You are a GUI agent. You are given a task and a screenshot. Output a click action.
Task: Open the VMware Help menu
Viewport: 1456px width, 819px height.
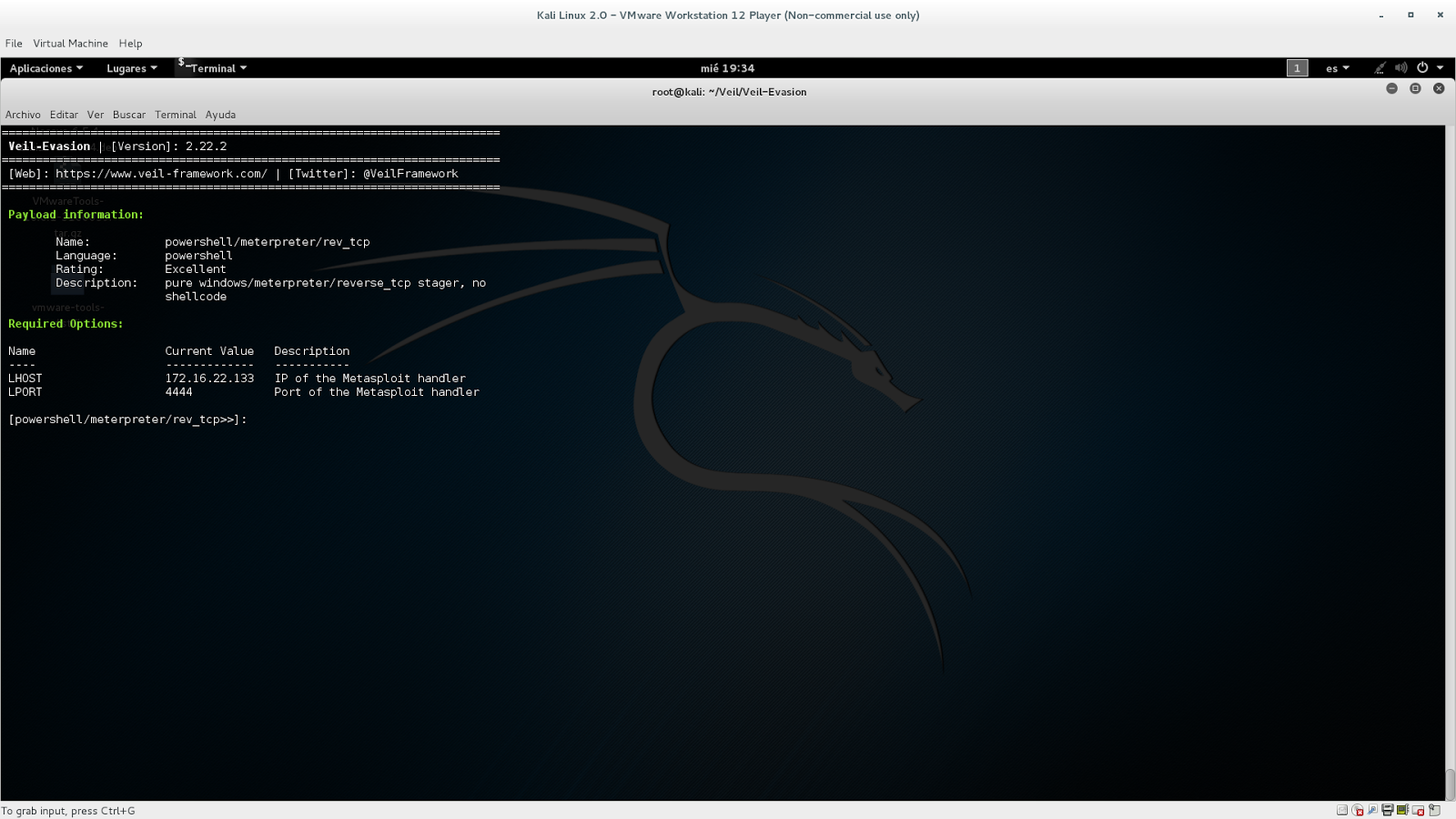click(x=130, y=43)
